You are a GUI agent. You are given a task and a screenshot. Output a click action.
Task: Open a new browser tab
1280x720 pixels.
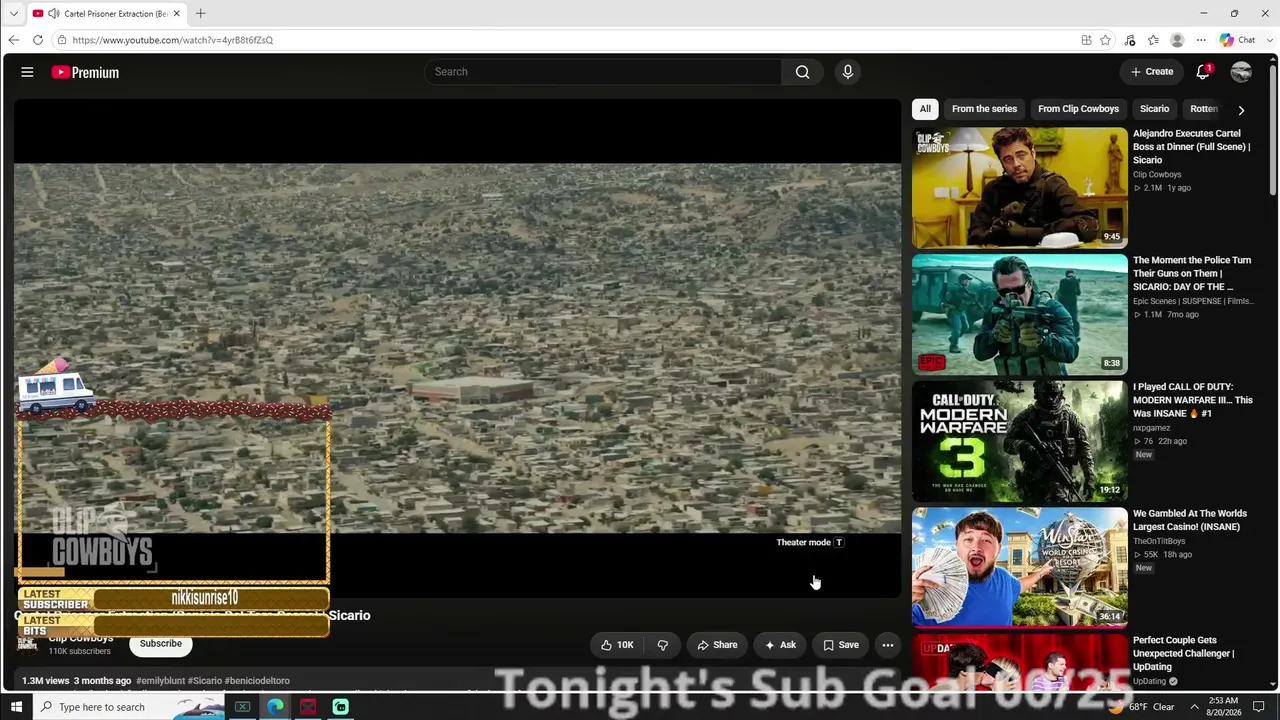200,13
